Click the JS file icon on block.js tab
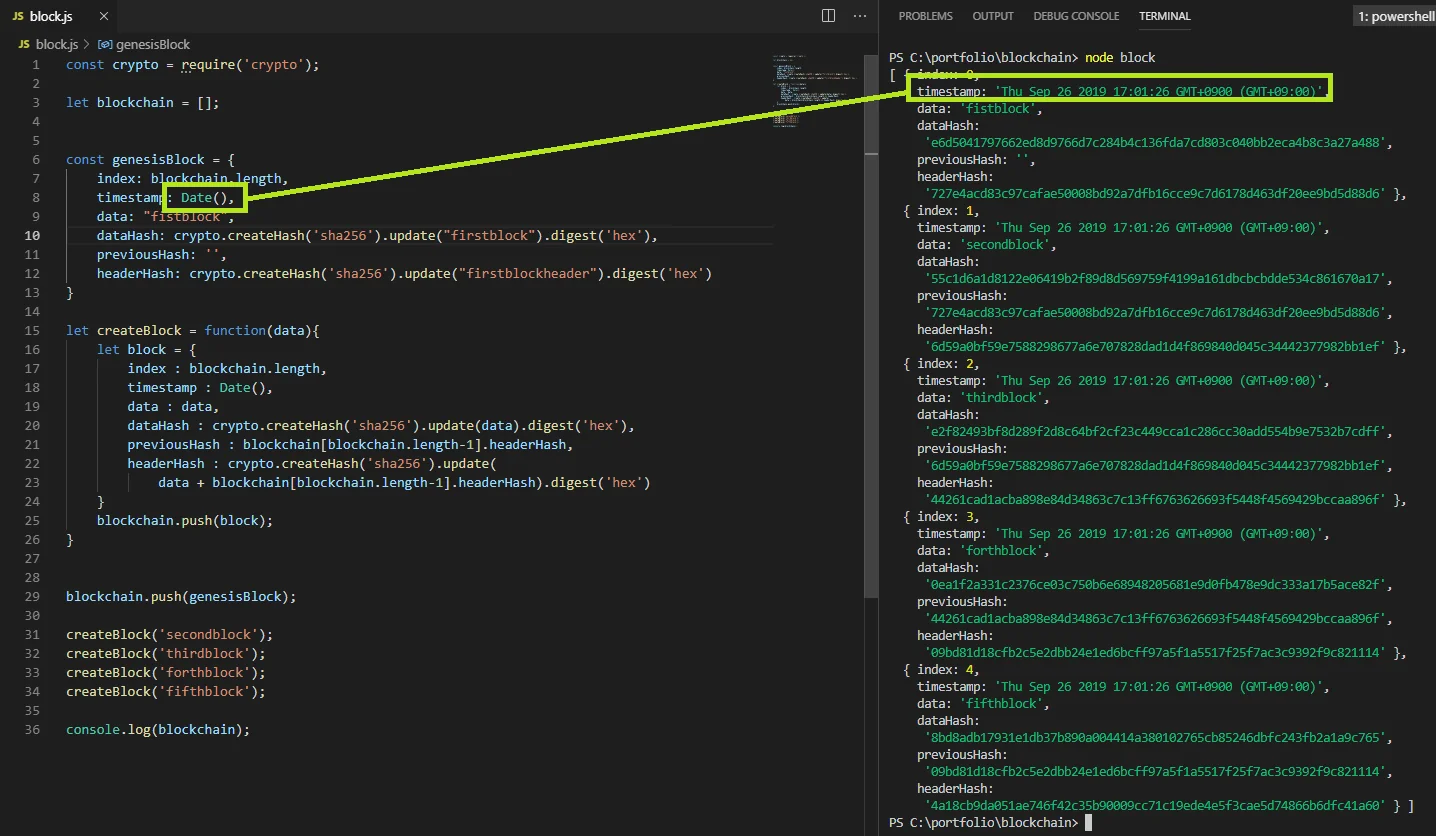This screenshot has width=1436, height=836. click(x=19, y=17)
